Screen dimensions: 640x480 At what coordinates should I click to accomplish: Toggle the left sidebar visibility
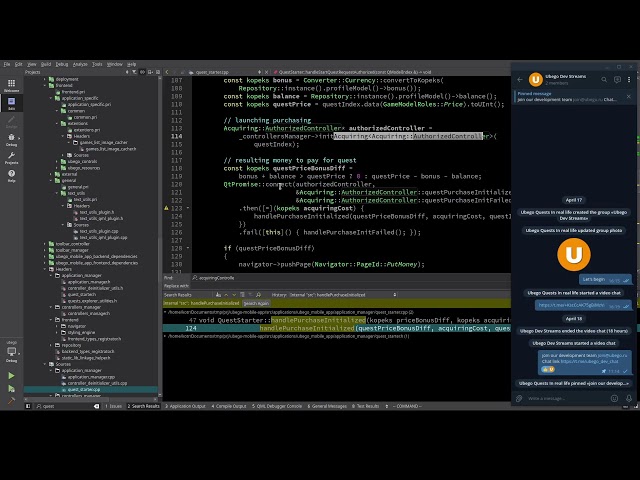(28, 406)
